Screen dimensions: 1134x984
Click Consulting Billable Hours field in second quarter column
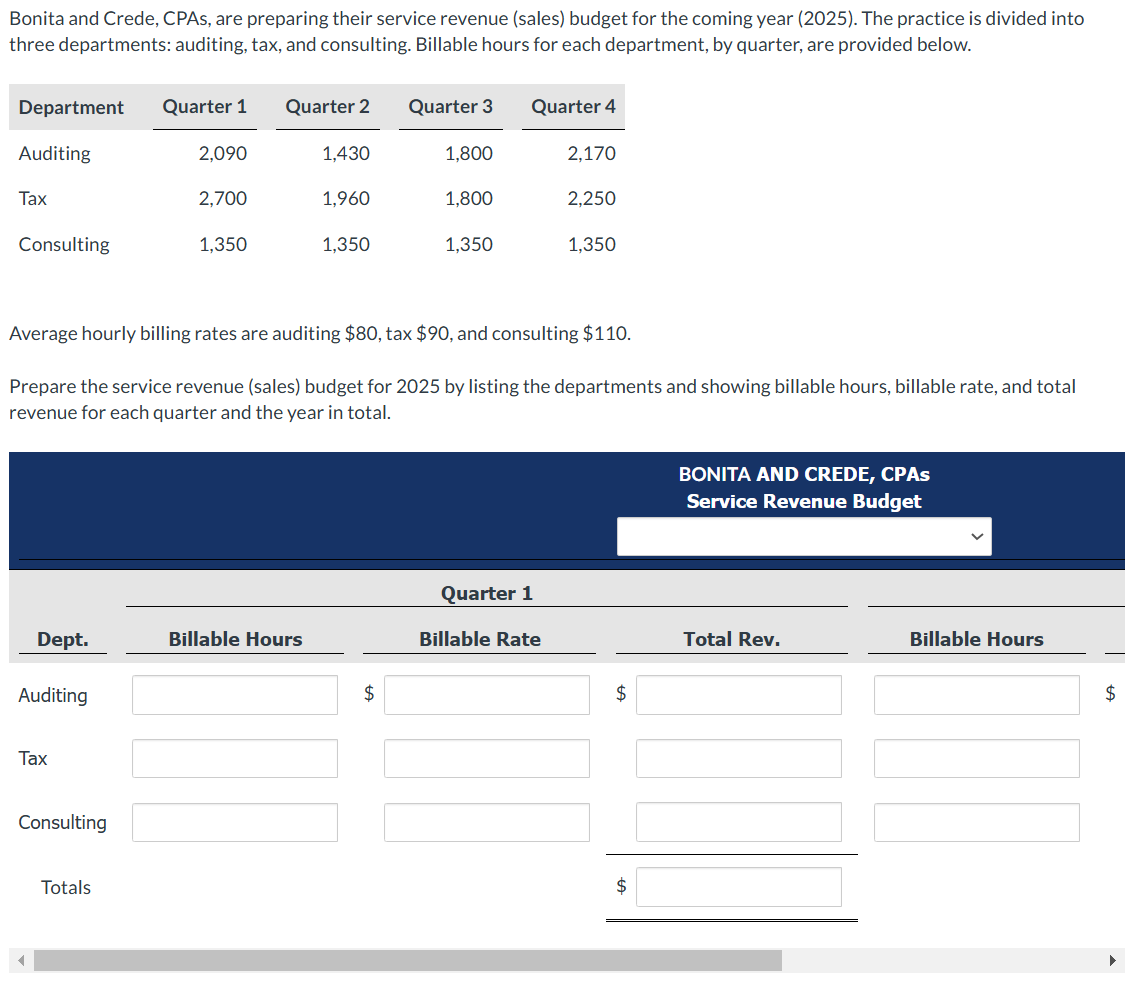pos(976,822)
